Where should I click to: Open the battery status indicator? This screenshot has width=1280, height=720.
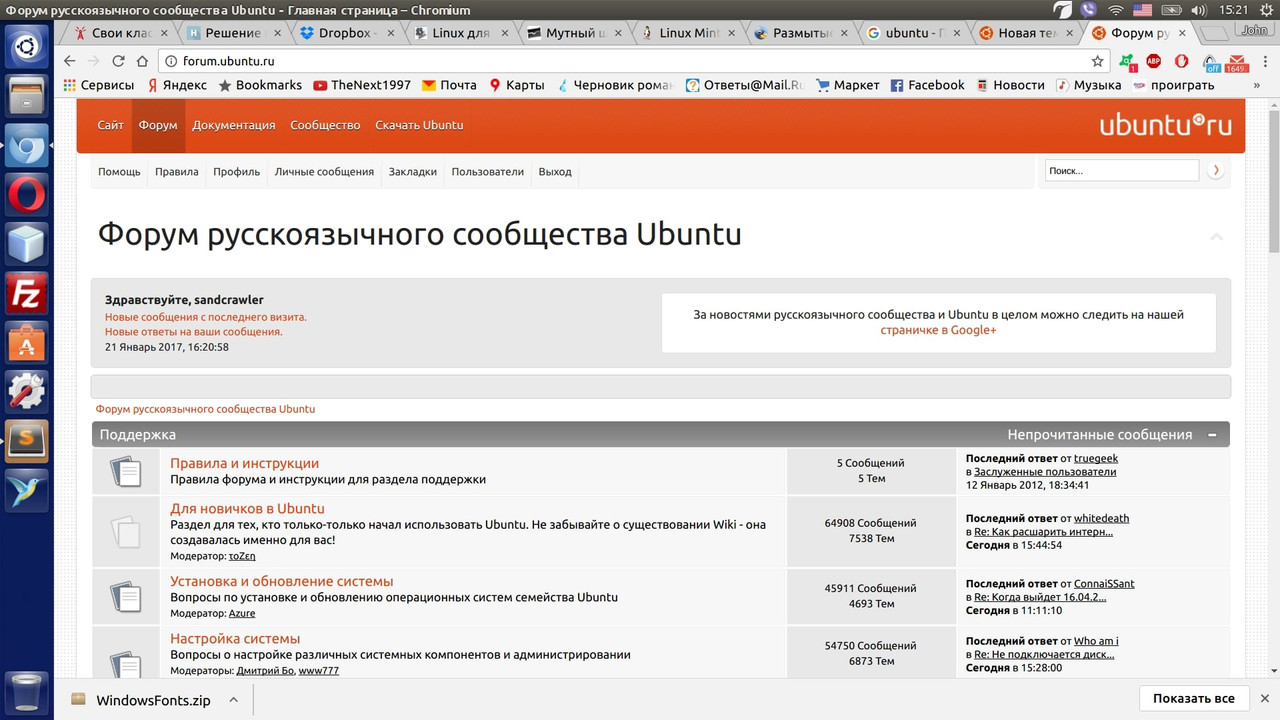pyautogui.click(x=1170, y=10)
